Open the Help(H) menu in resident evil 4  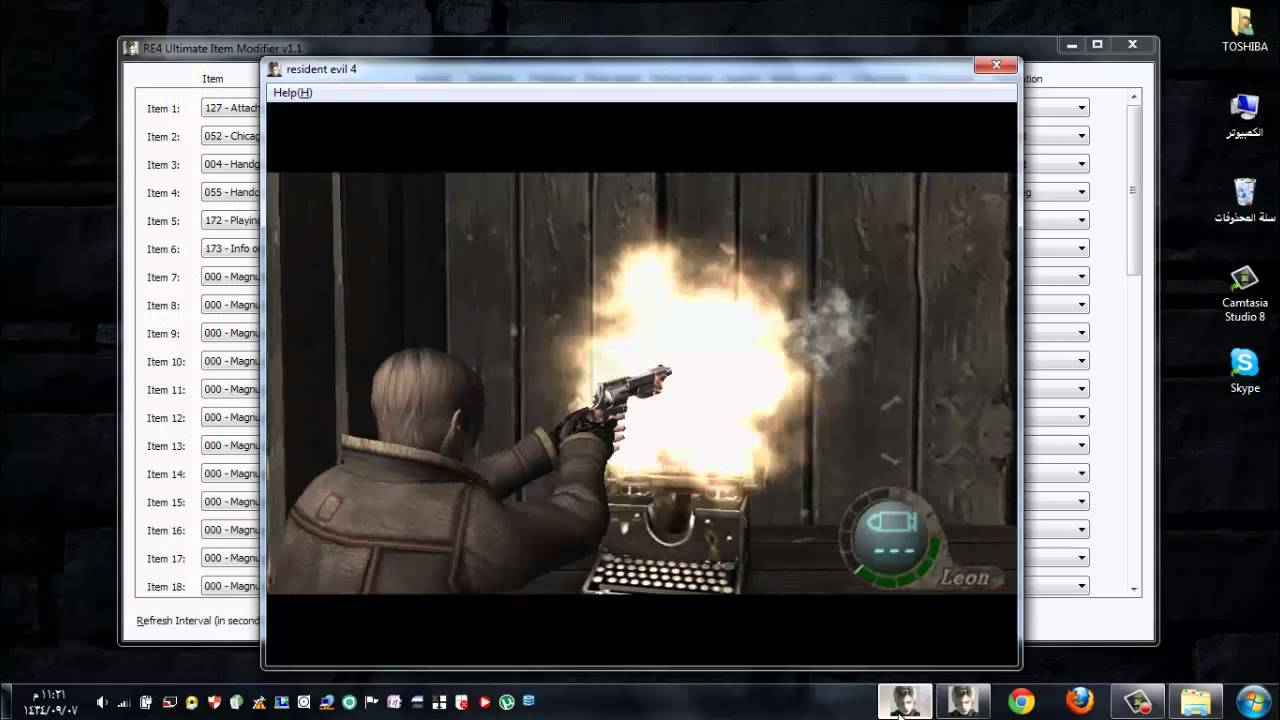(292, 93)
